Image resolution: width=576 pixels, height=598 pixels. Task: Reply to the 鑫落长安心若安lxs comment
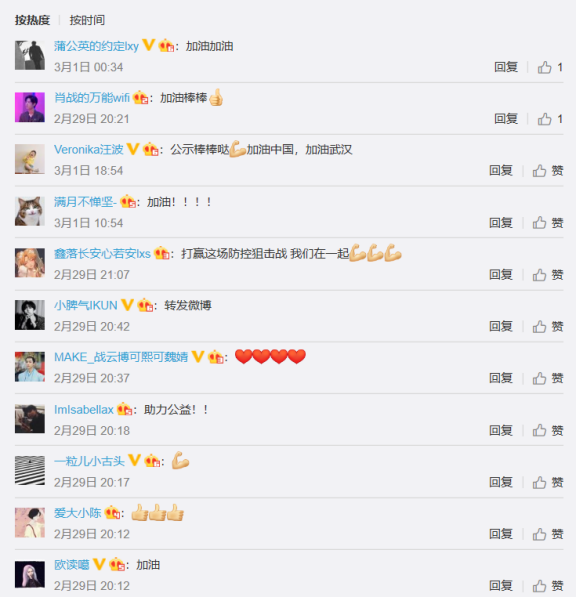(501, 275)
